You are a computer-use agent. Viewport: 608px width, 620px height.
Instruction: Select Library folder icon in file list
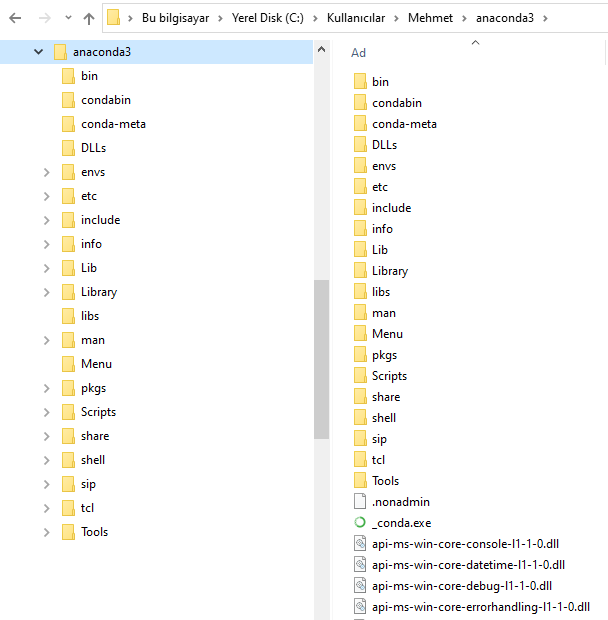pos(360,270)
